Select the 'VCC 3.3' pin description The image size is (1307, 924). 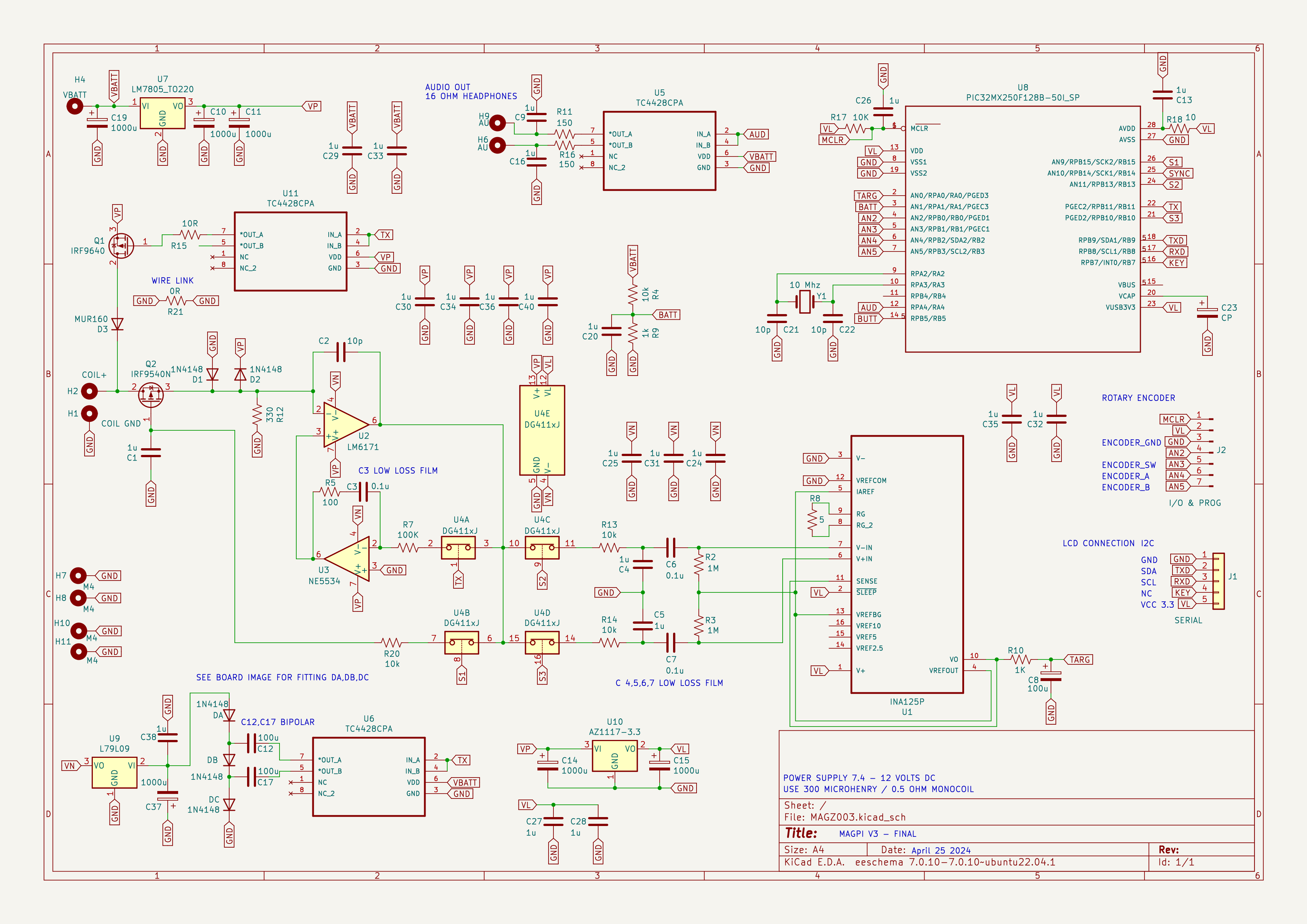click(x=1157, y=604)
